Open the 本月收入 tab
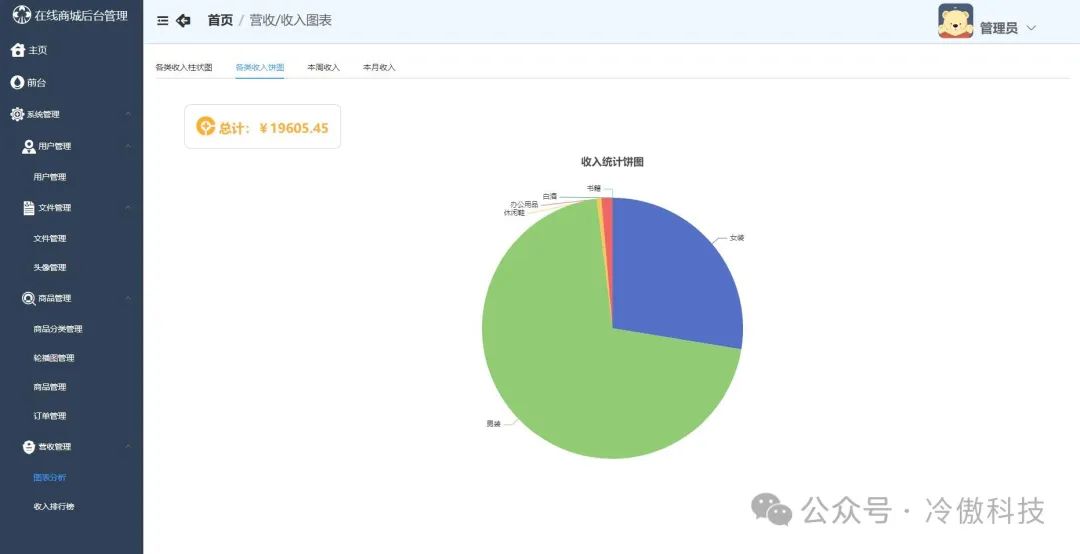 coord(380,68)
